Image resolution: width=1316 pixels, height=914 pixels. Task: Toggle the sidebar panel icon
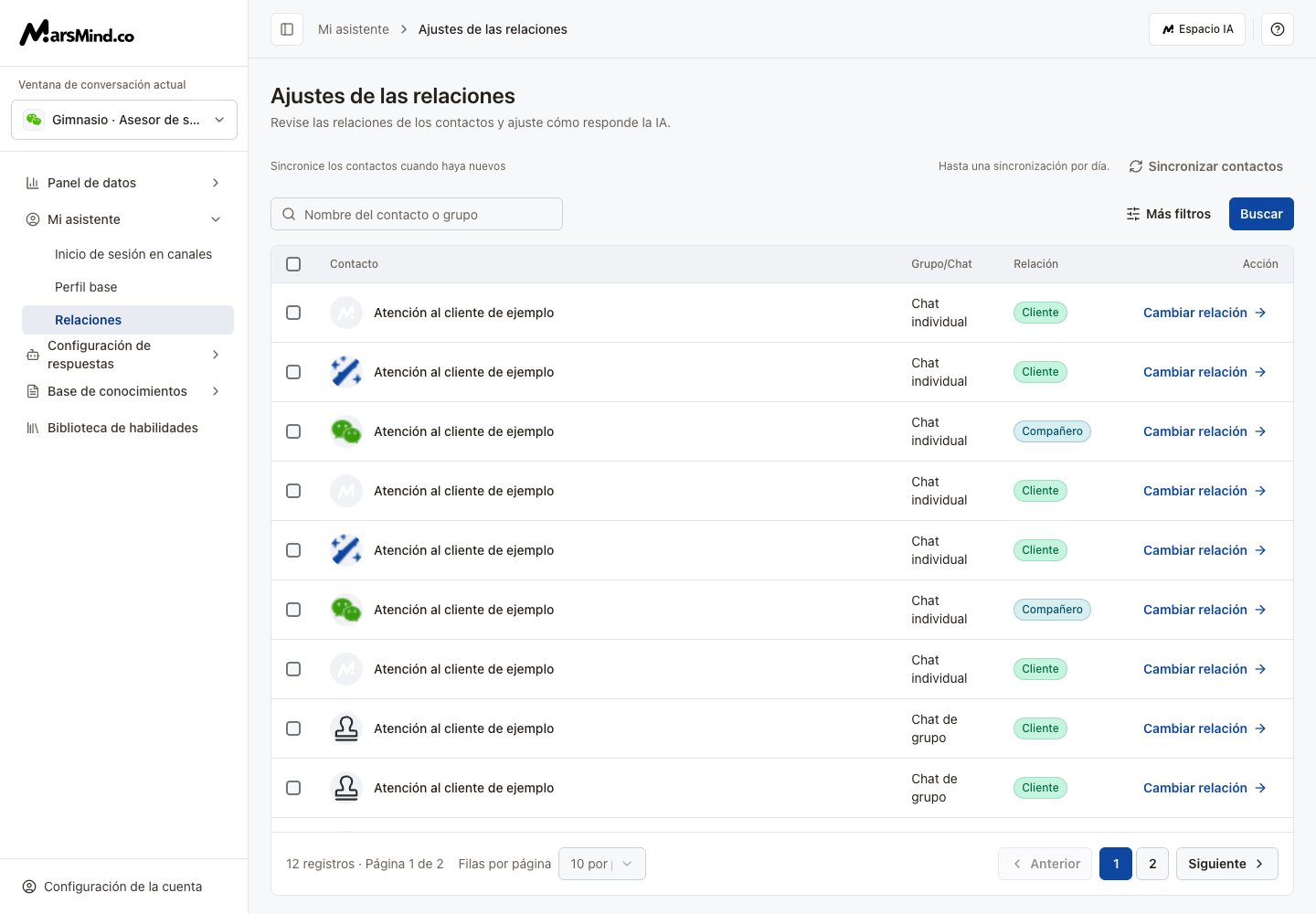click(x=287, y=29)
